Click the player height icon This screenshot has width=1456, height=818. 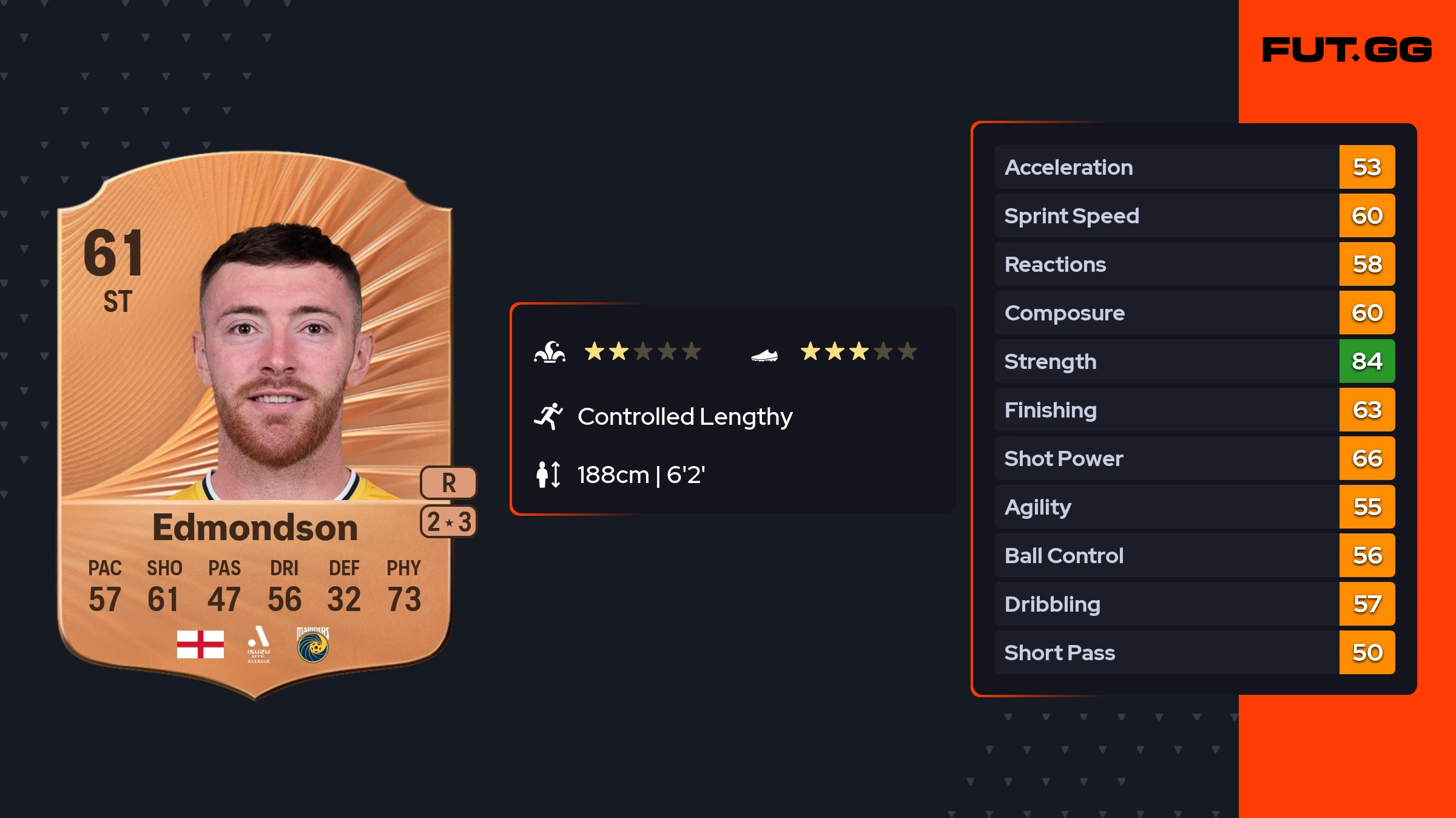pos(548,475)
